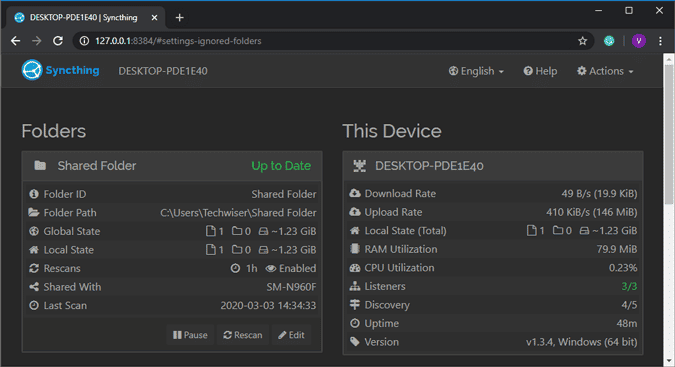Open the purple V profile avatar
675x367 pixels.
point(638,41)
